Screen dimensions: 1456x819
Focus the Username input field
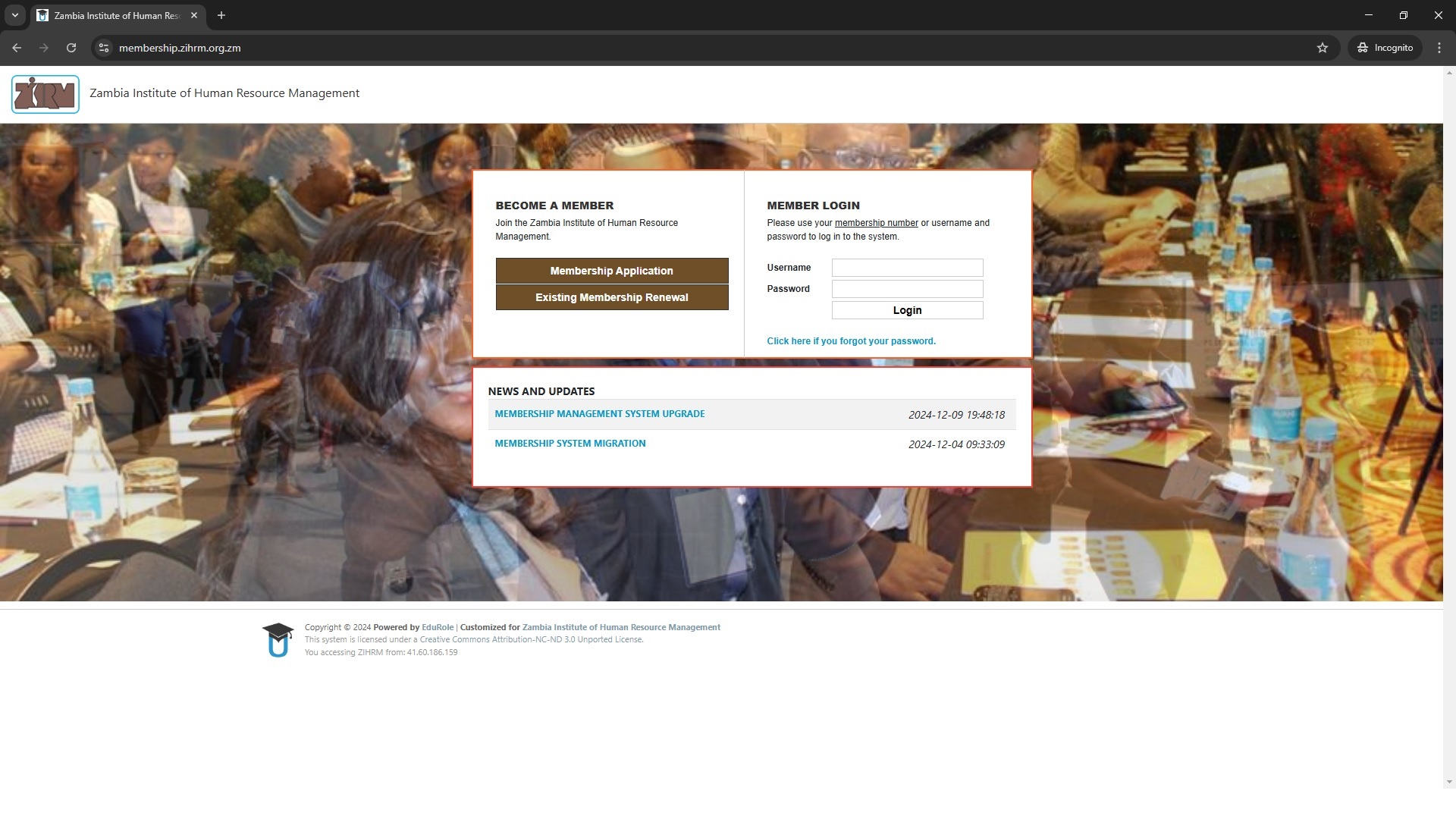pyautogui.click(x=907, y=268)
